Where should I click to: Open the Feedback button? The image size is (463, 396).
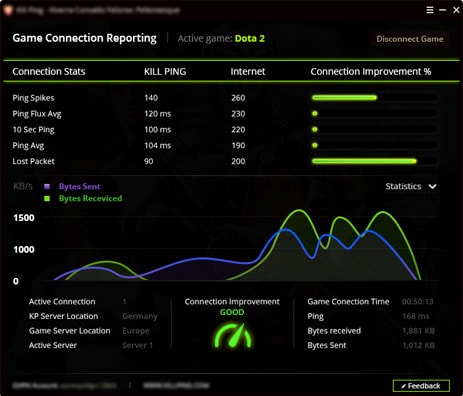click(x=421, y=386)
